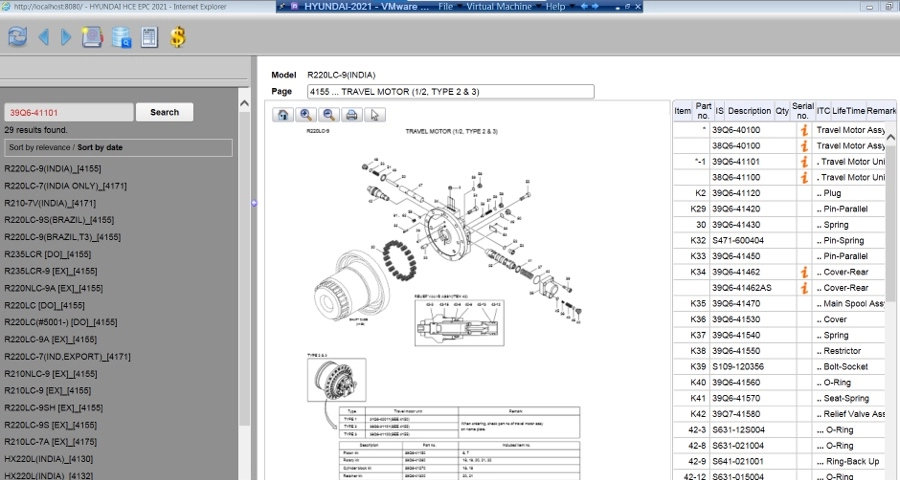
Task: Select part number S471-600404
Action: (738, 241)
